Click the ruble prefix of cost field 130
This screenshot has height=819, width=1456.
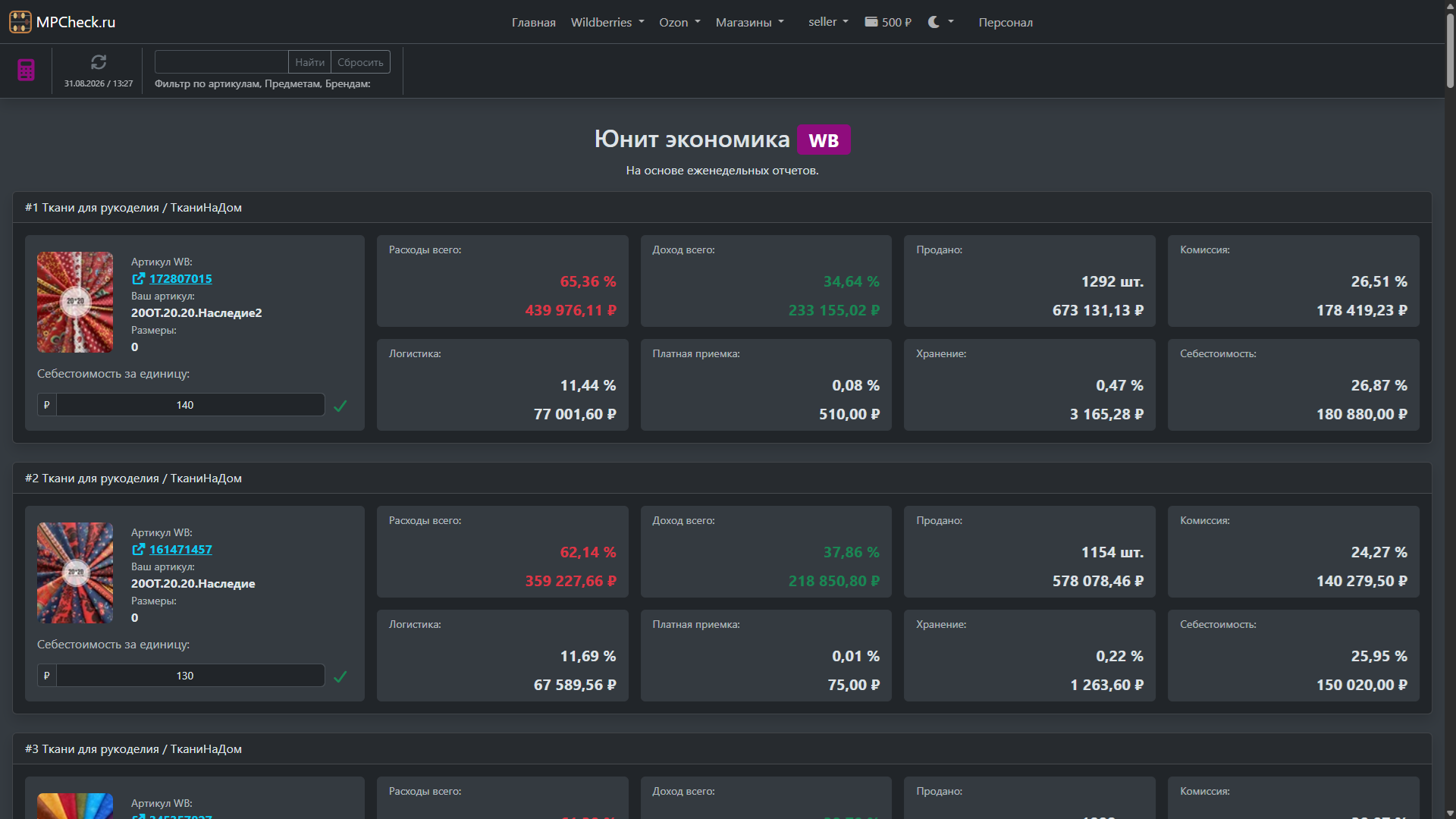(x=47, y=676)
